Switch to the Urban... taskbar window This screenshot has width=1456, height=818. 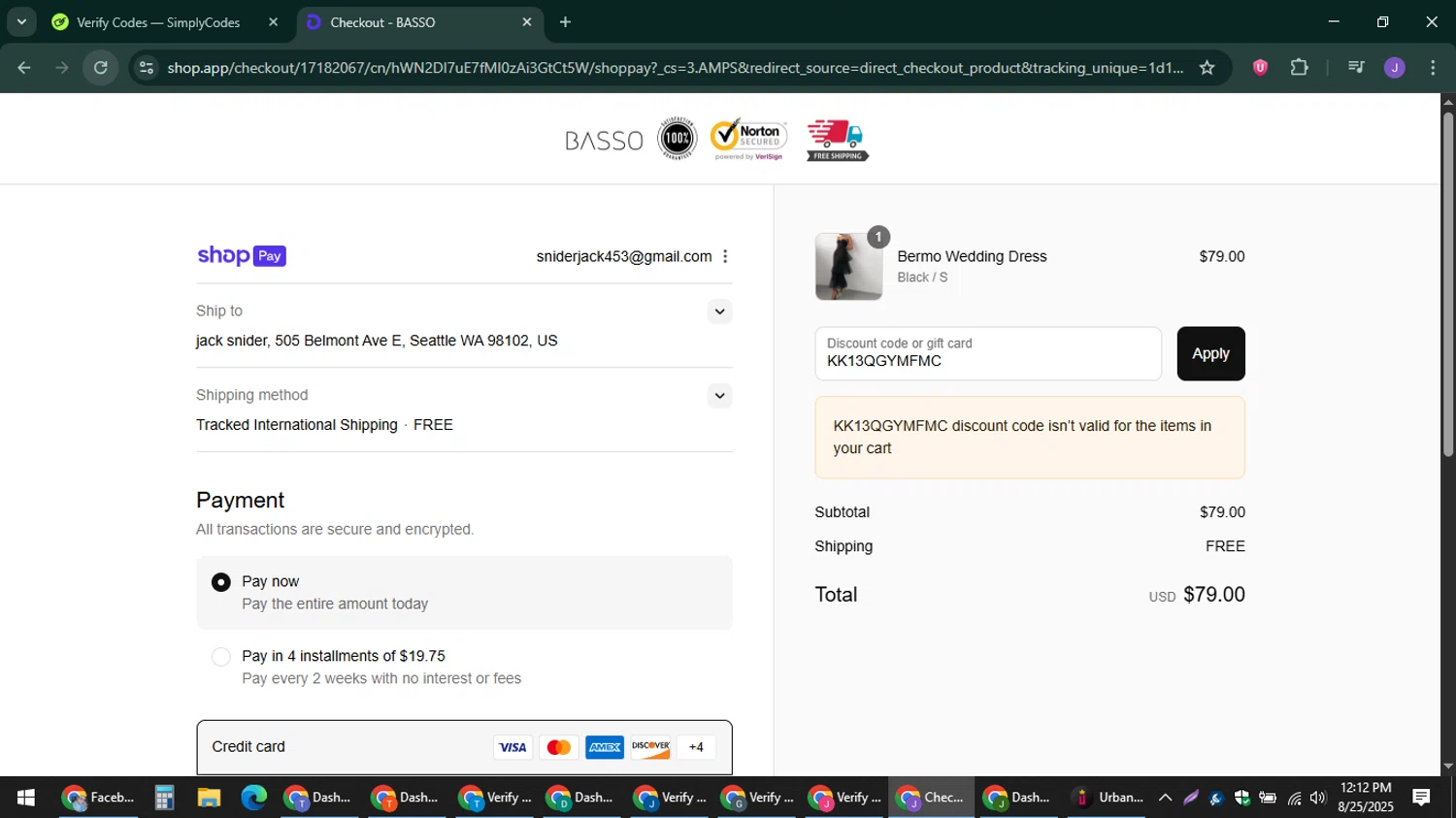click(x=1108, y=798)
